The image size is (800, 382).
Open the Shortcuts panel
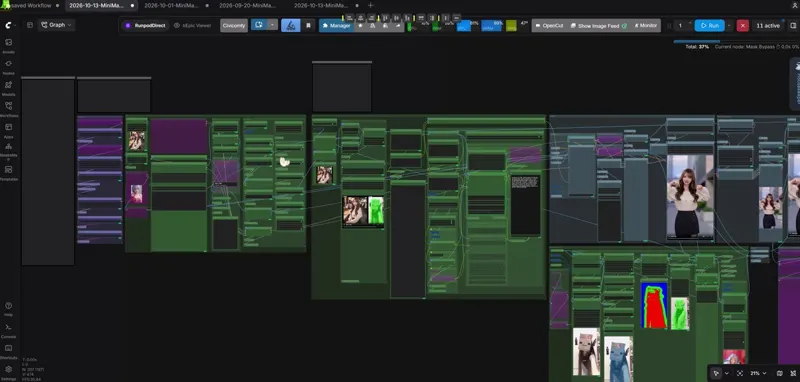coord(9,351)
